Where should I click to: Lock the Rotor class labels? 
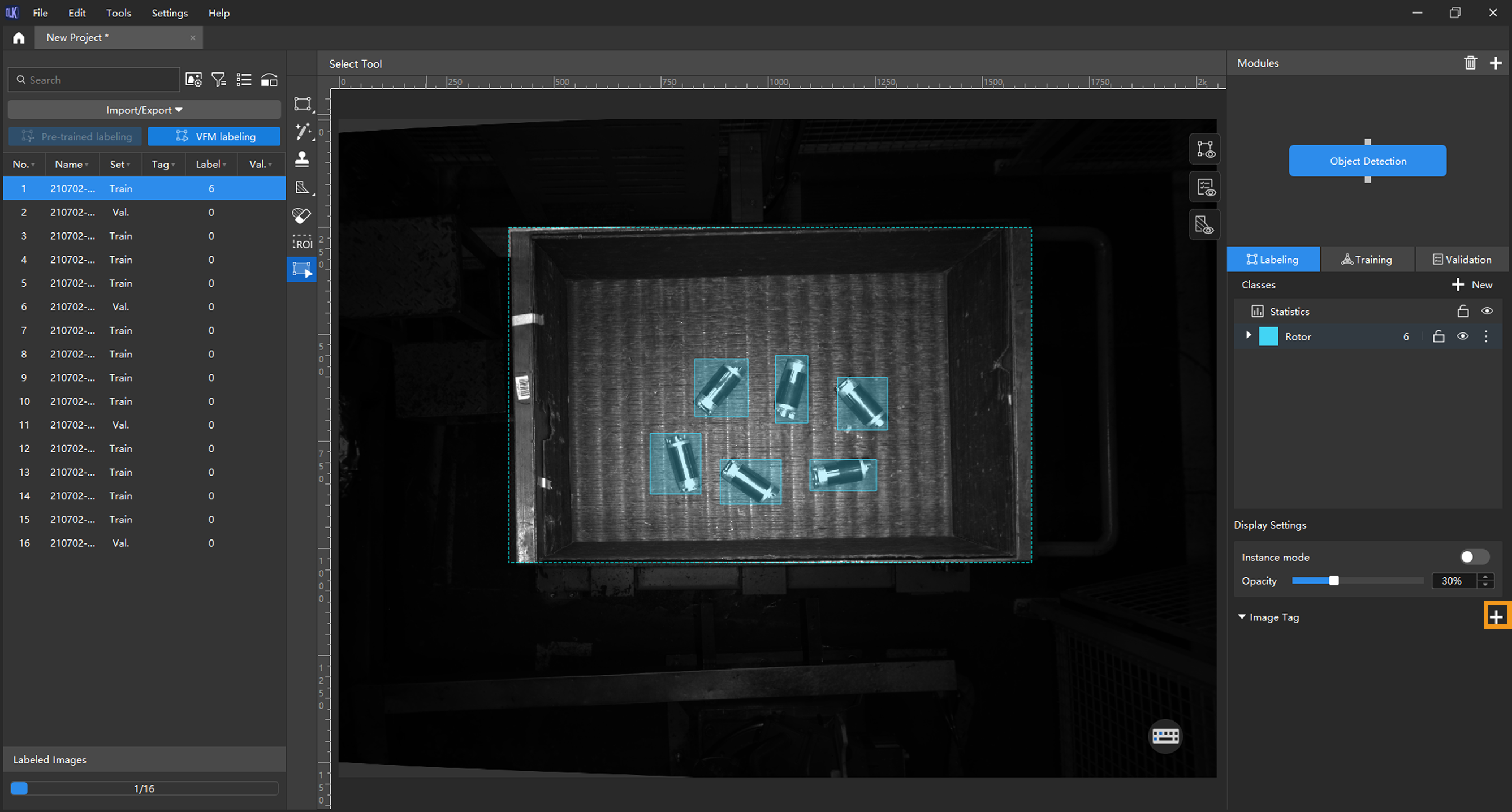coord(1438,336)
